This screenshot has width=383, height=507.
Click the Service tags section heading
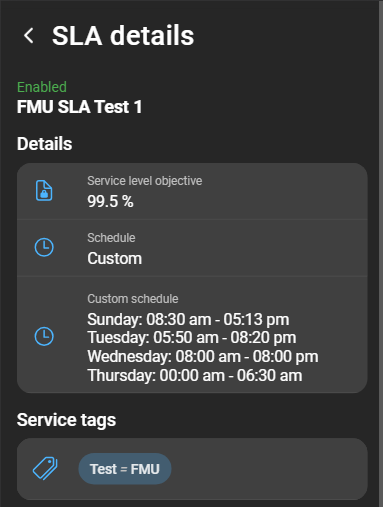point(66,420)
